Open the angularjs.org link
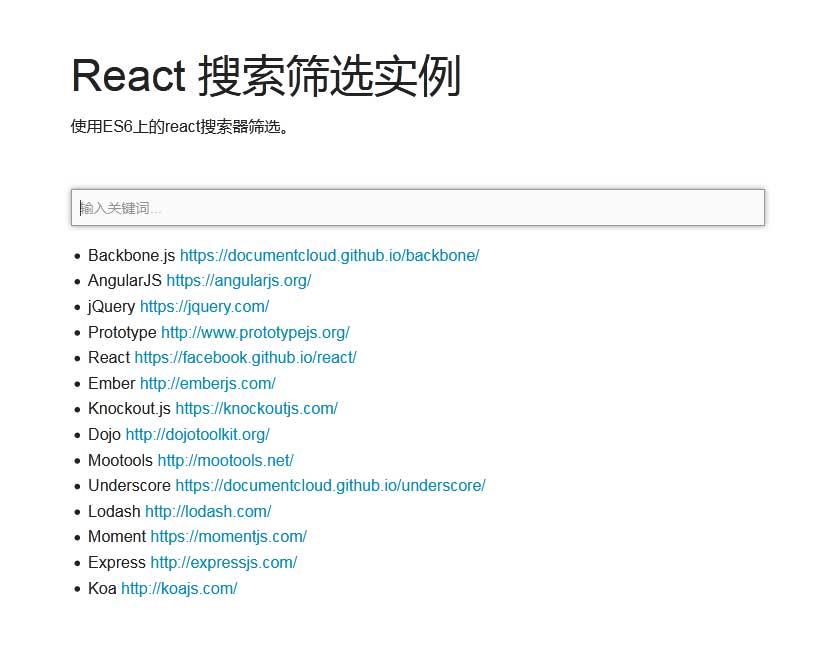 point(239,281)
